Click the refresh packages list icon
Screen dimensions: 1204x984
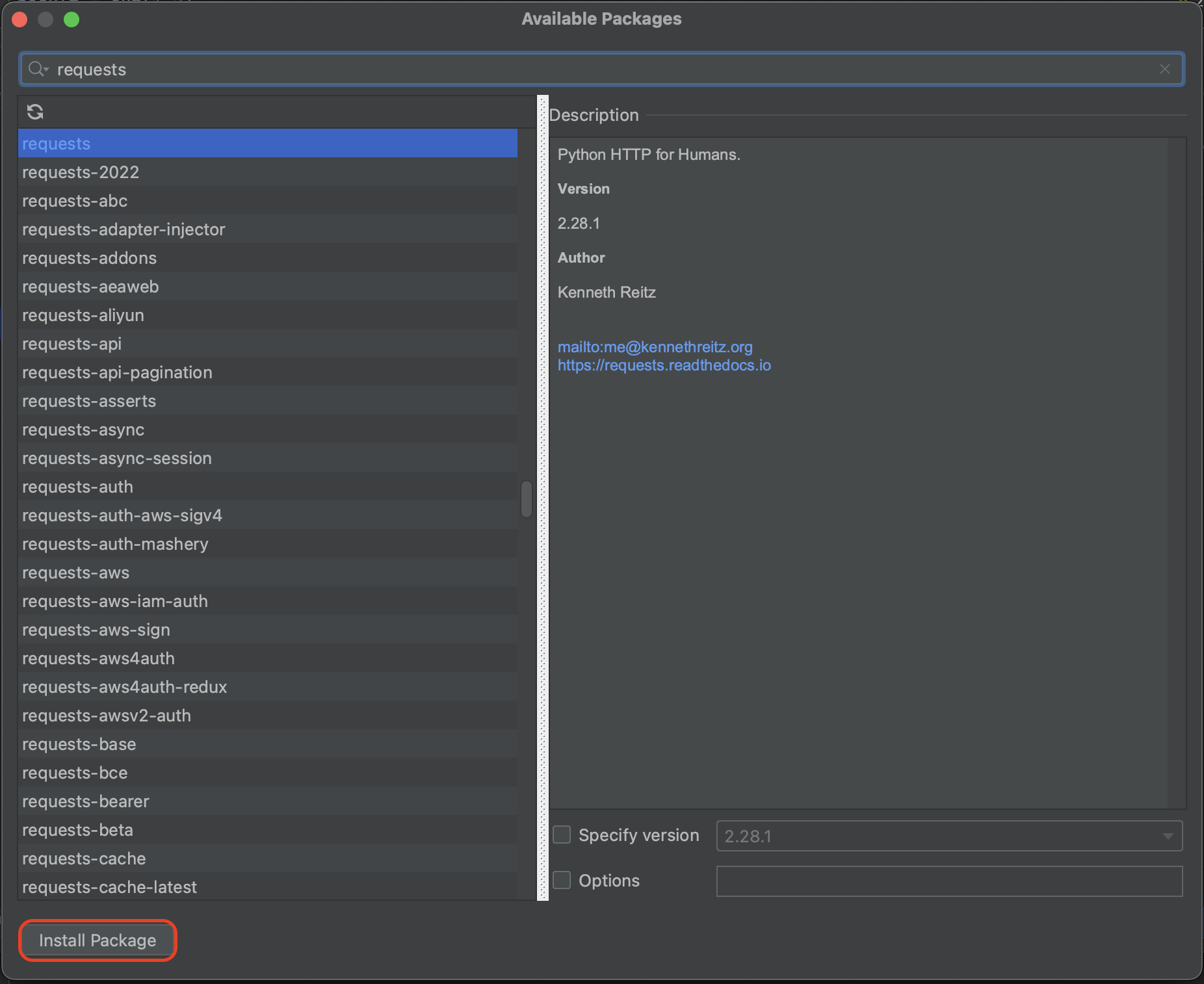point(35,112)
